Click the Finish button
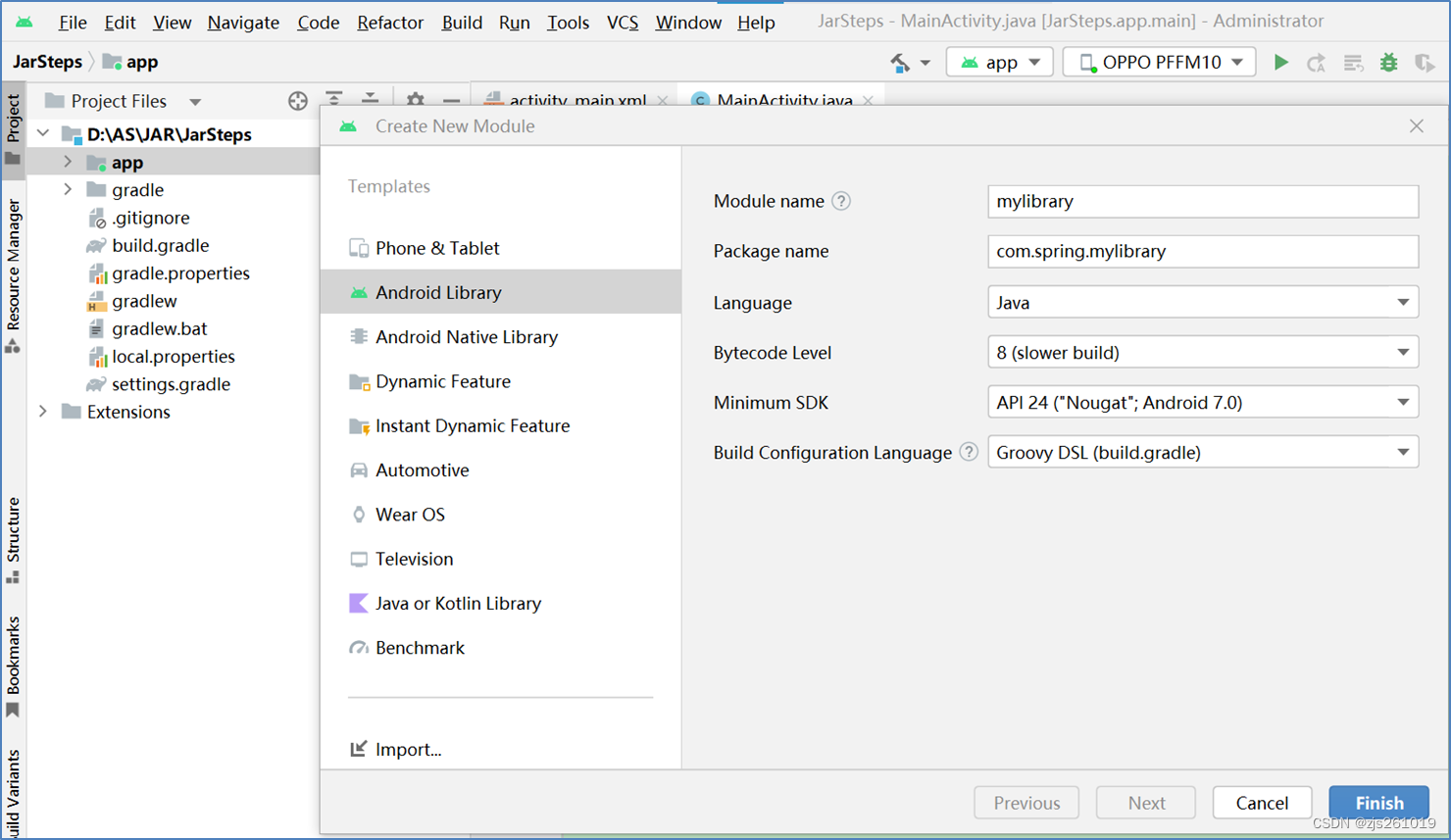 (x=1378, y=802)
